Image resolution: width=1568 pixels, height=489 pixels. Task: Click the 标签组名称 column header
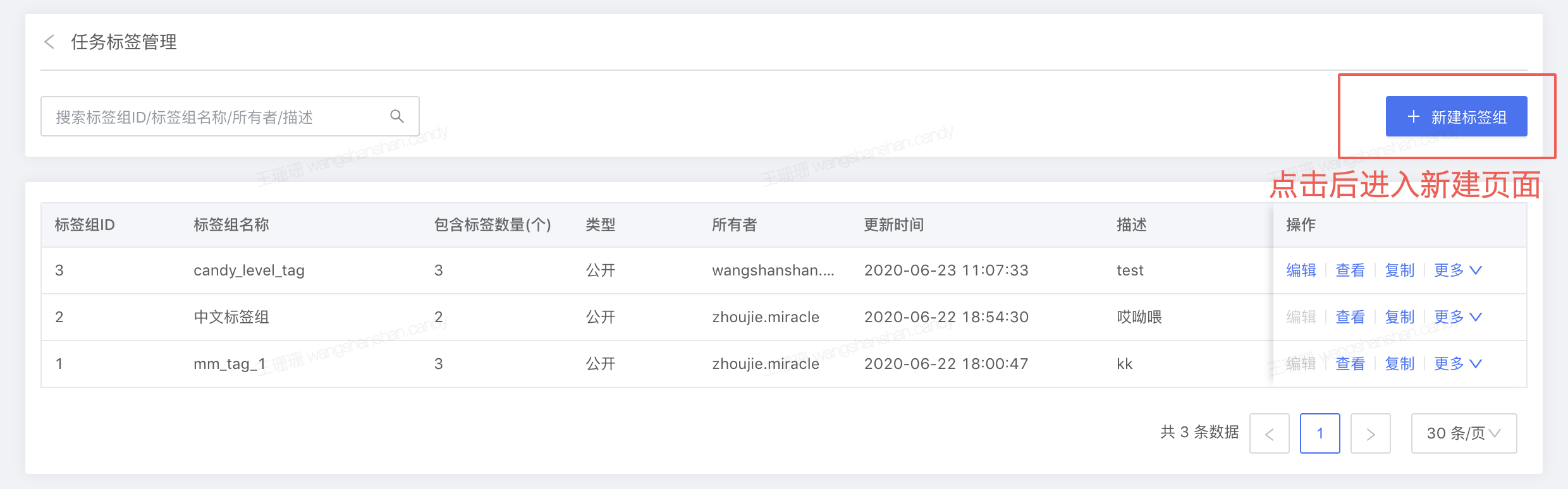pos(231,225)
